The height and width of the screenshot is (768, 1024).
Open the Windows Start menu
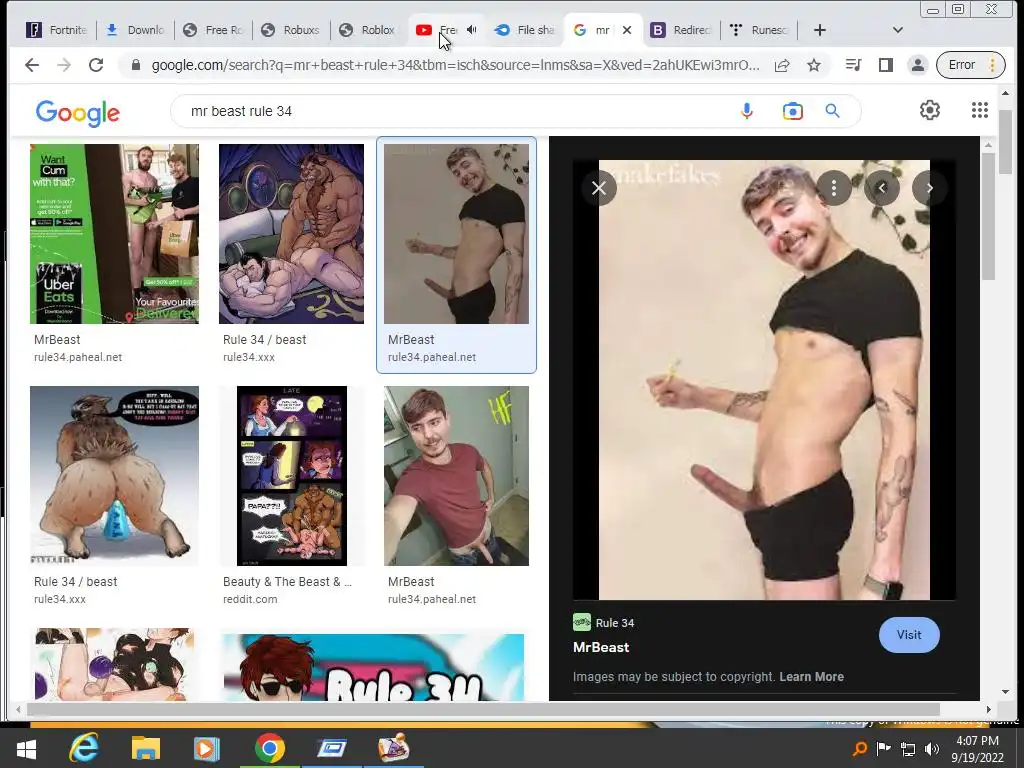point(26,748)
